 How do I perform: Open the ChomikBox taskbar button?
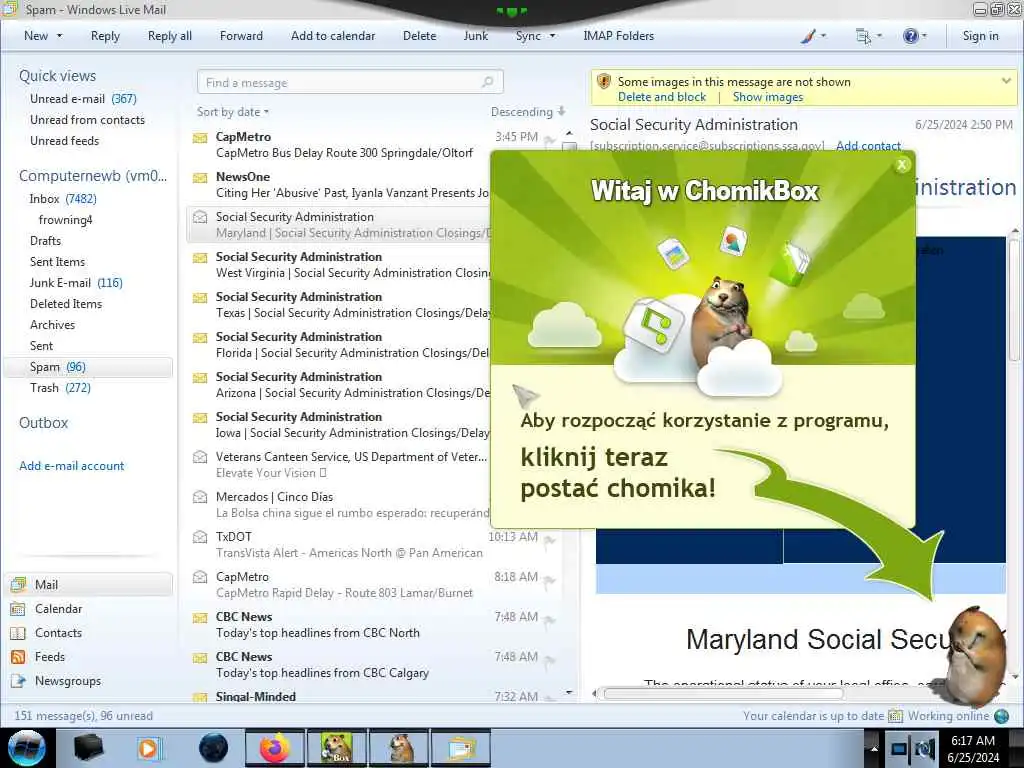[337, 748]
